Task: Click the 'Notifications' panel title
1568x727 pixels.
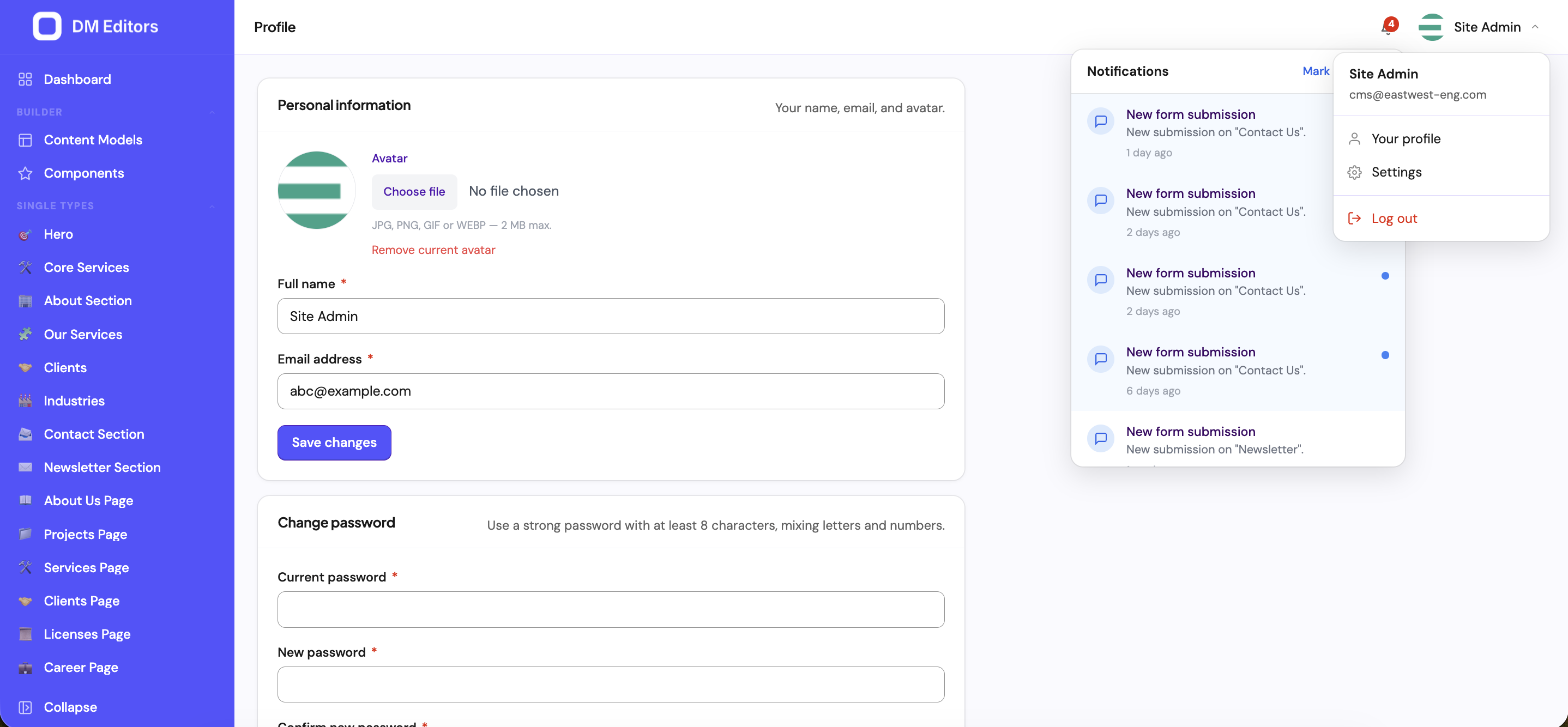Action: (x=1127, y=71)
